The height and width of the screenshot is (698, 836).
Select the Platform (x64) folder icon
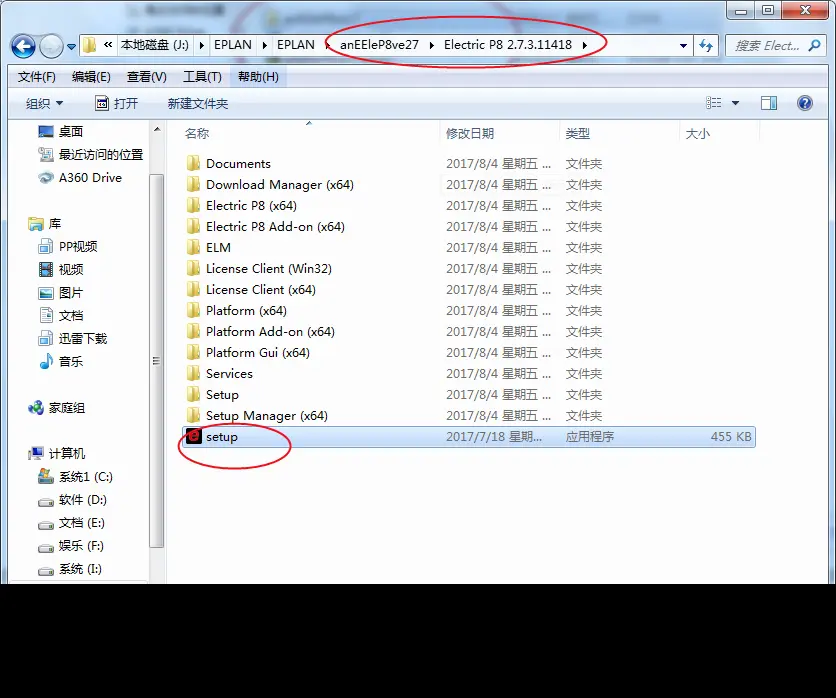(193, 310)
